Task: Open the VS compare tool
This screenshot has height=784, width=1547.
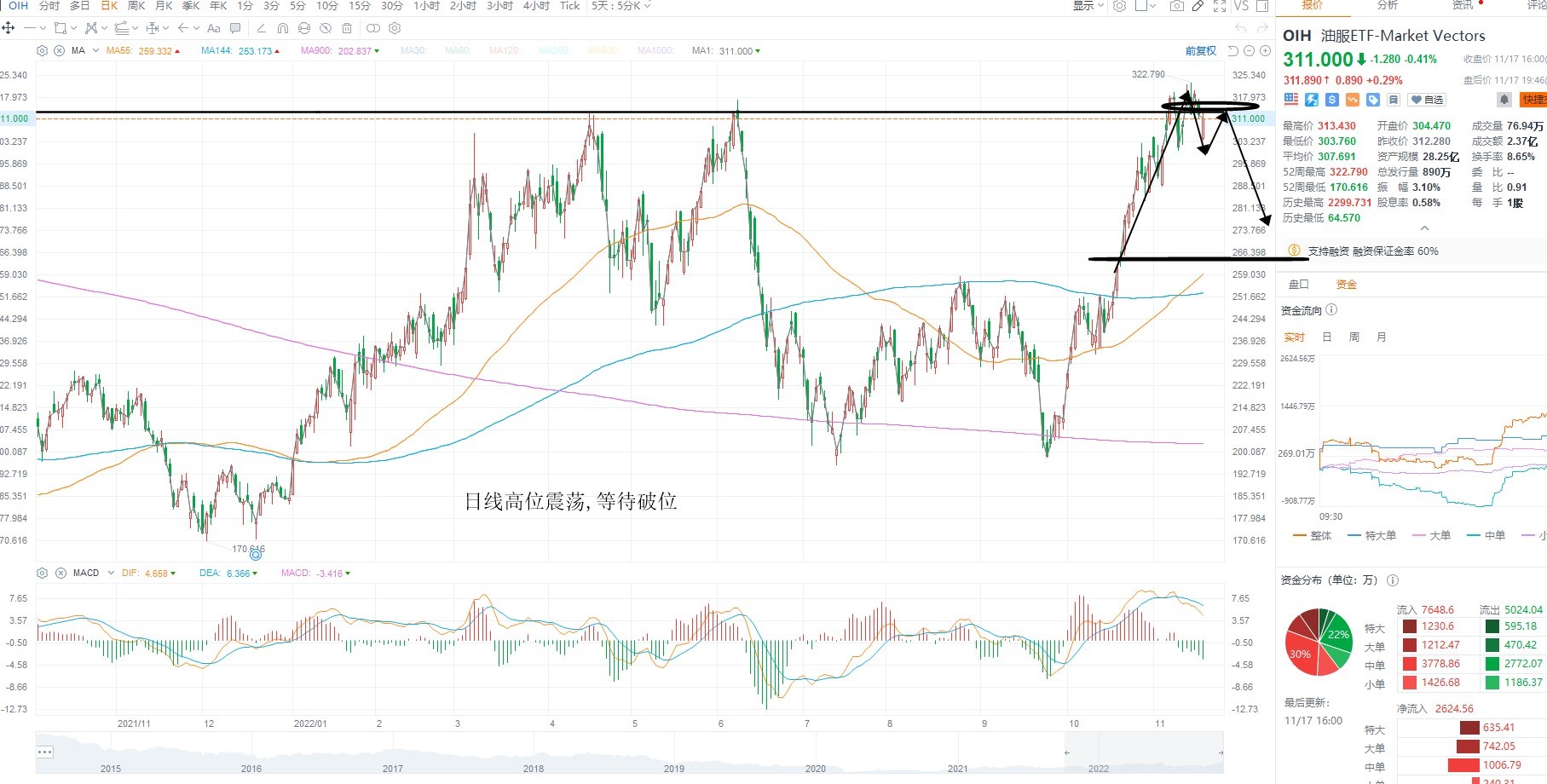Action: coord(1241,6)
